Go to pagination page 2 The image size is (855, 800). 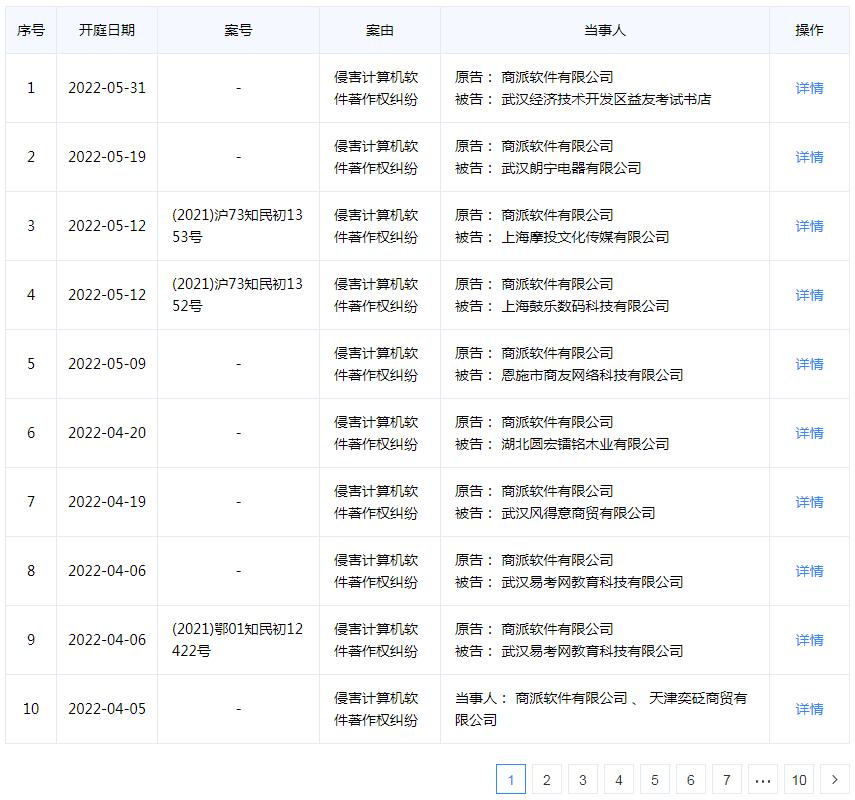[547, 779]
